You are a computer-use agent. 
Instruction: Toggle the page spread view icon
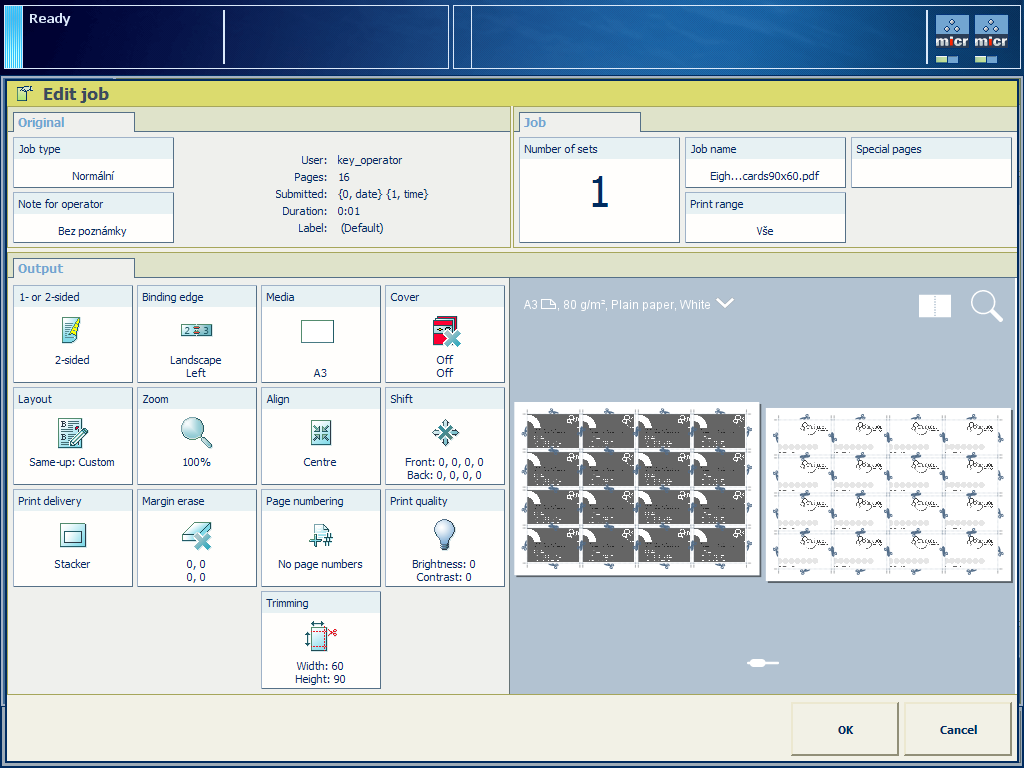tap(935, 306)
